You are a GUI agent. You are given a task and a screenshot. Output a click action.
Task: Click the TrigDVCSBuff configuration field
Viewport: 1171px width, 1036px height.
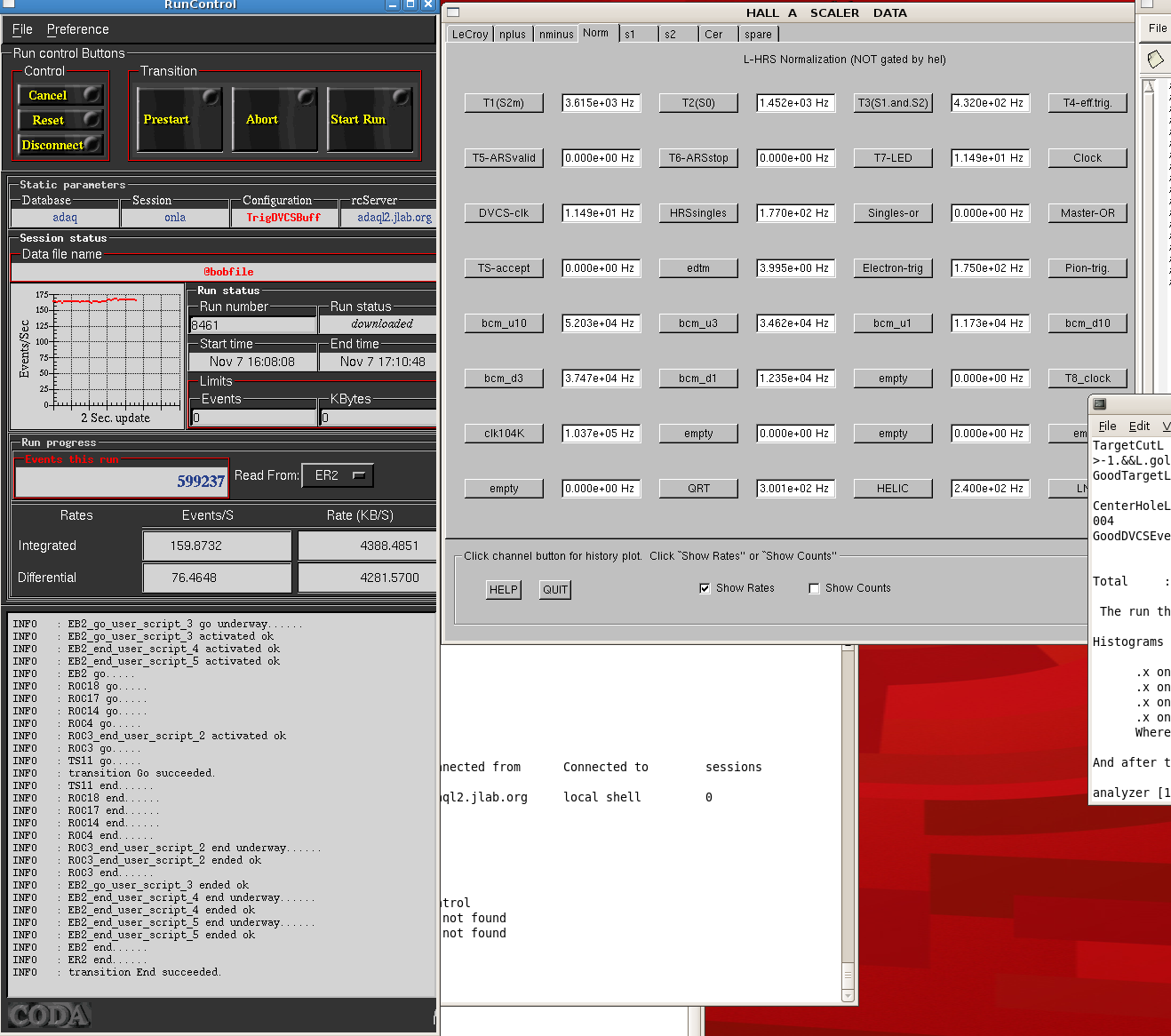pyautogui.click(x=283, y=218)
